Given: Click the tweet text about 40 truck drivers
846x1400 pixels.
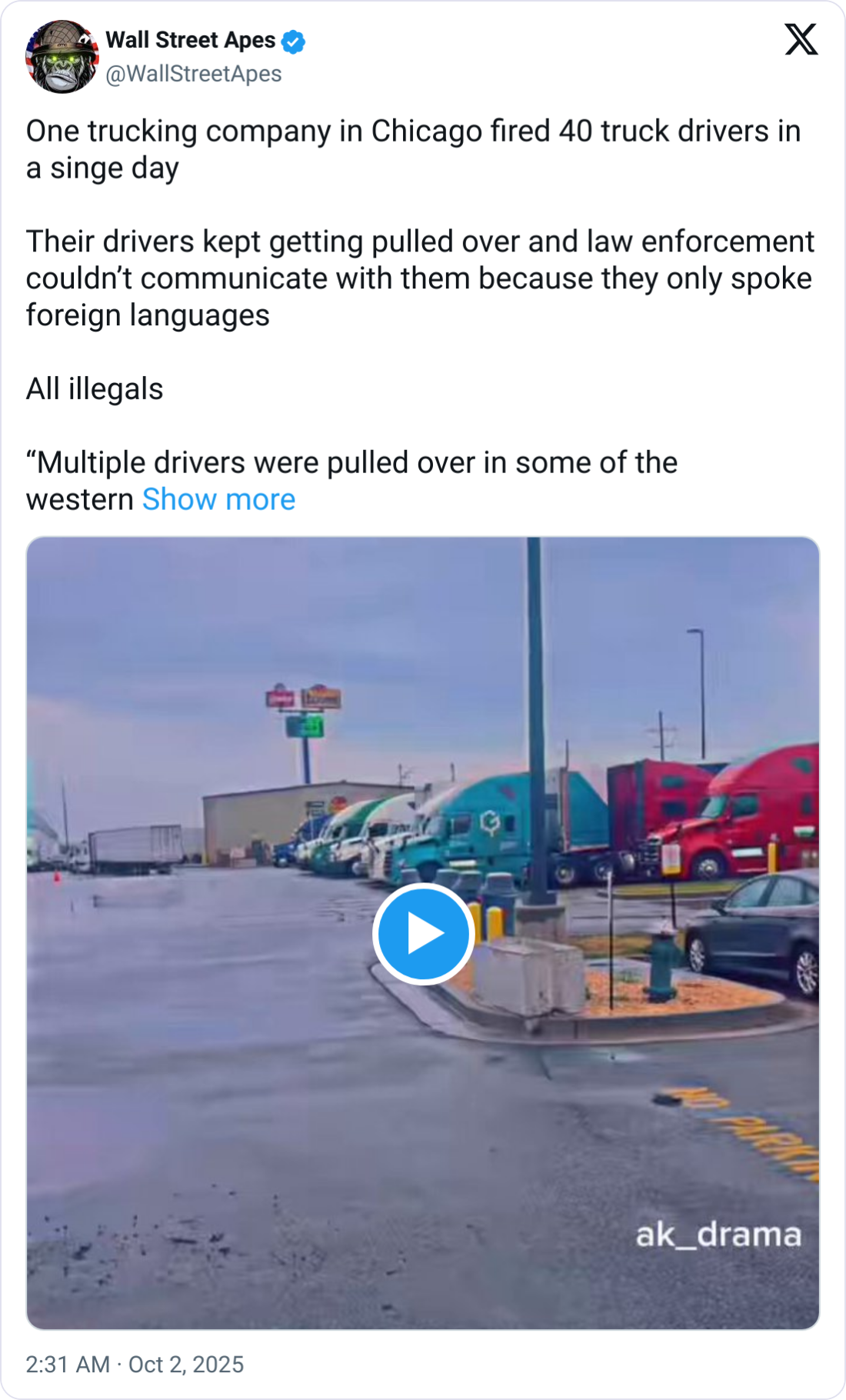Looking at the screenshot, I should pyautogui.click(x=413, y=149).
